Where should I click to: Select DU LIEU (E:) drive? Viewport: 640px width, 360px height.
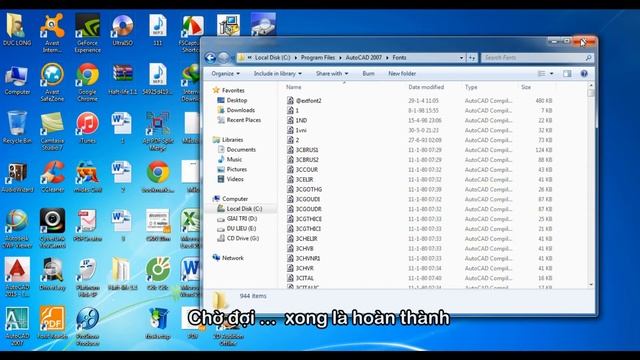[236, 228]
